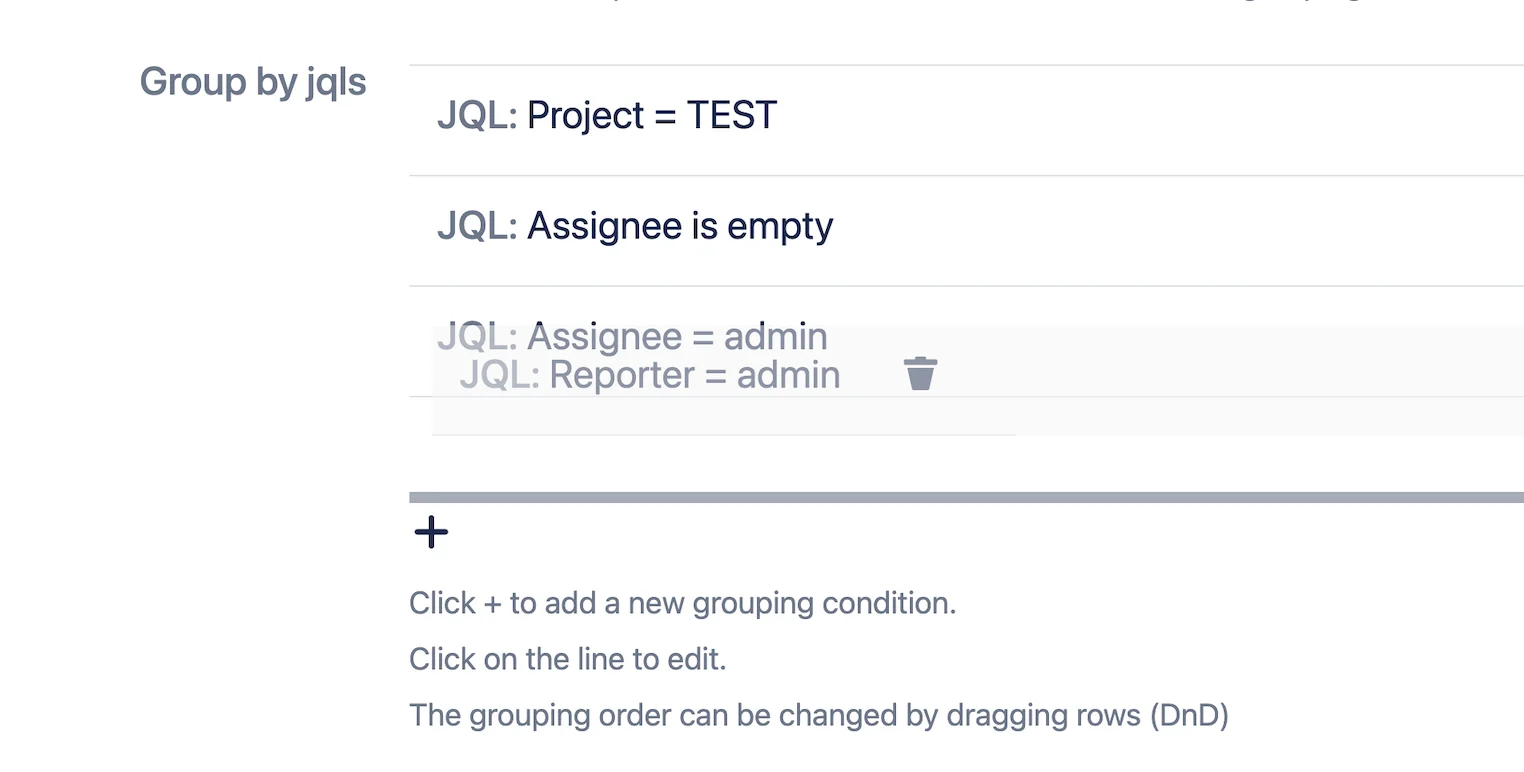Click 'admin' in the Reporter = admin row
1524x772 pixels.
point(788,375)
